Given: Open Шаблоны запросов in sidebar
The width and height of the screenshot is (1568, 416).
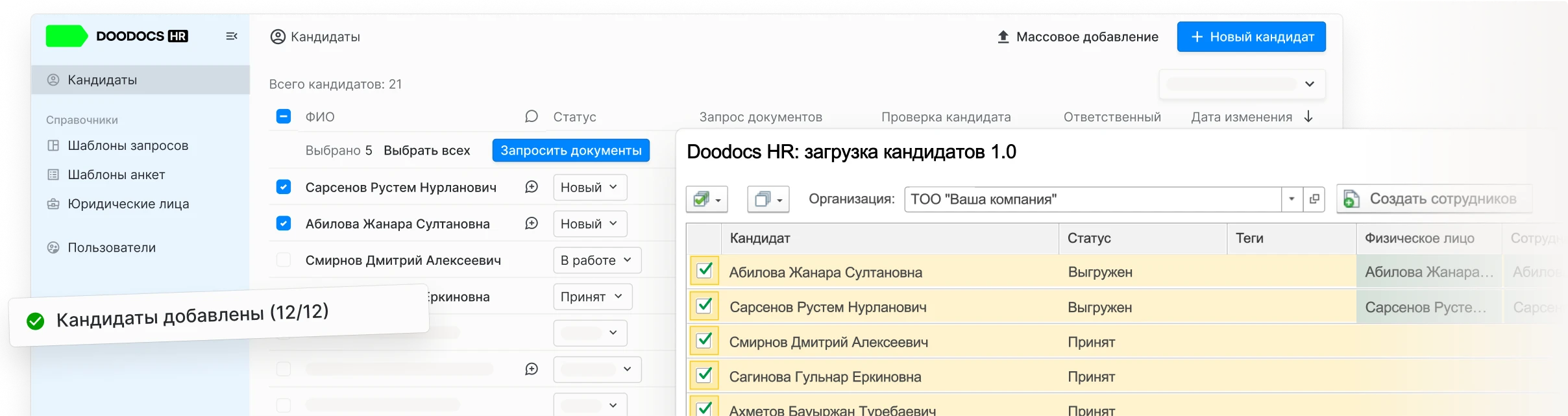Looking at the screenshot, I should pos(128,145).
